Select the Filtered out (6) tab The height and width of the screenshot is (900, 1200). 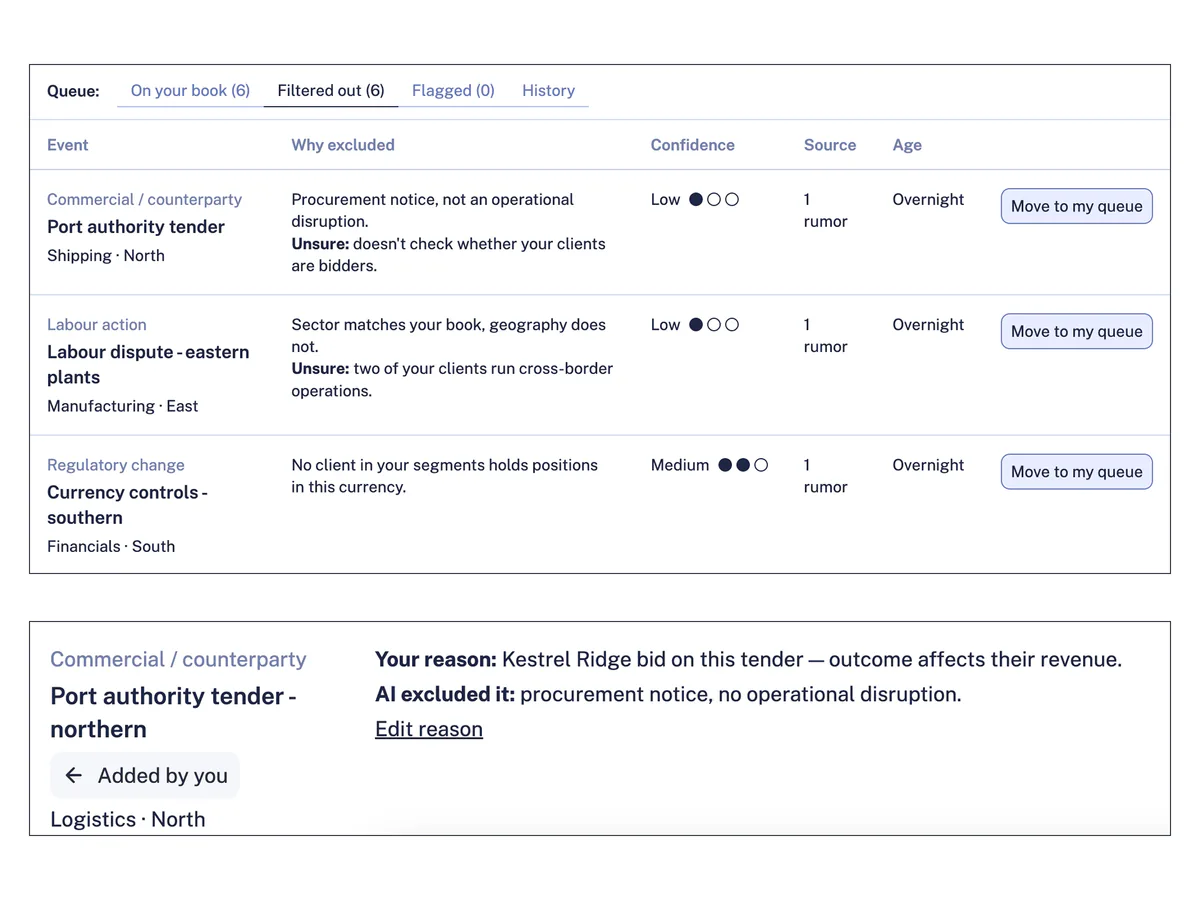pyautogui.click(x=331, y=90)
